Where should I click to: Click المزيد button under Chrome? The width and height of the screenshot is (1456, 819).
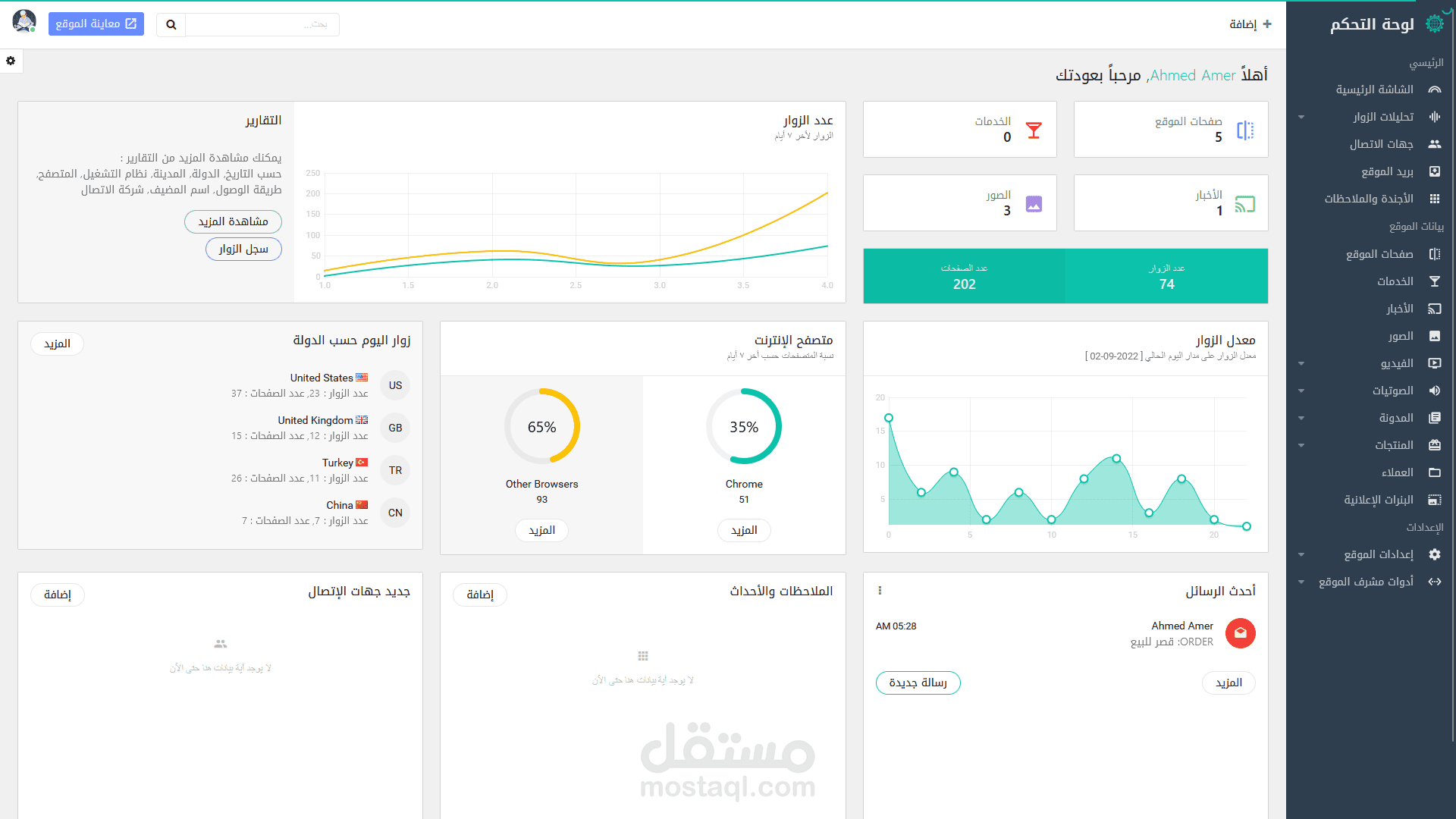tap(744, 530)
